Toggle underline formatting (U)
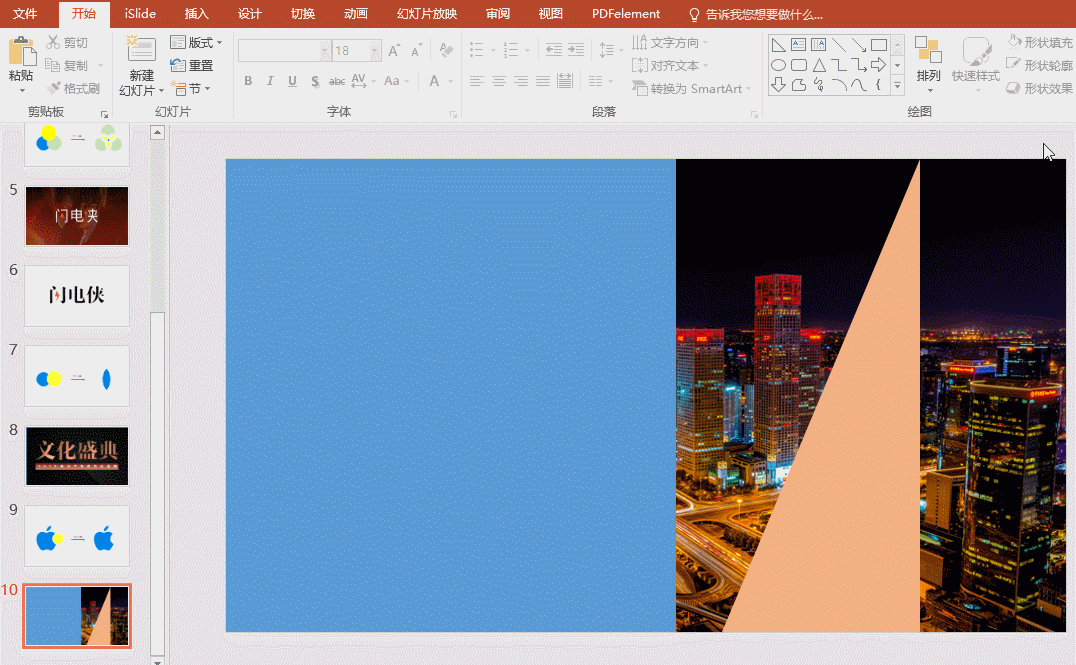This screenshot has width=1076, height=665. (292, 81)
